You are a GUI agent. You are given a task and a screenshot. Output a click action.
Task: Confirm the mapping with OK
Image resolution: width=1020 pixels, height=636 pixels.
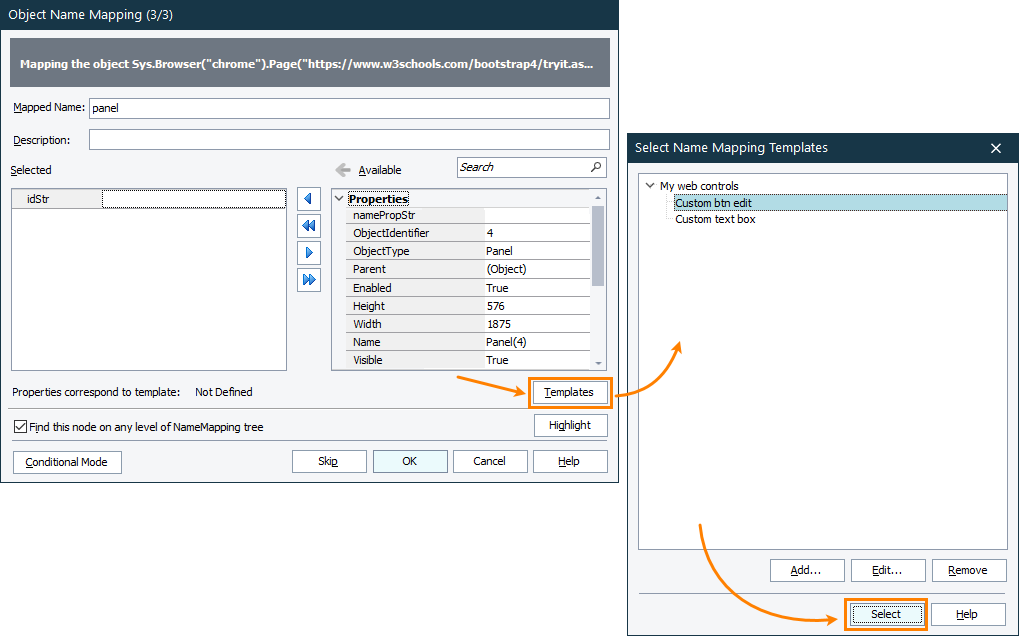click(x=410, y=461)
